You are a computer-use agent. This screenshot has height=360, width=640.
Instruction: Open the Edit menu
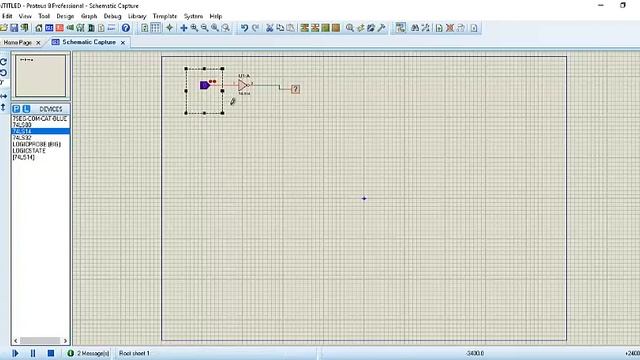pyautogui.click(x=7, y=16)
